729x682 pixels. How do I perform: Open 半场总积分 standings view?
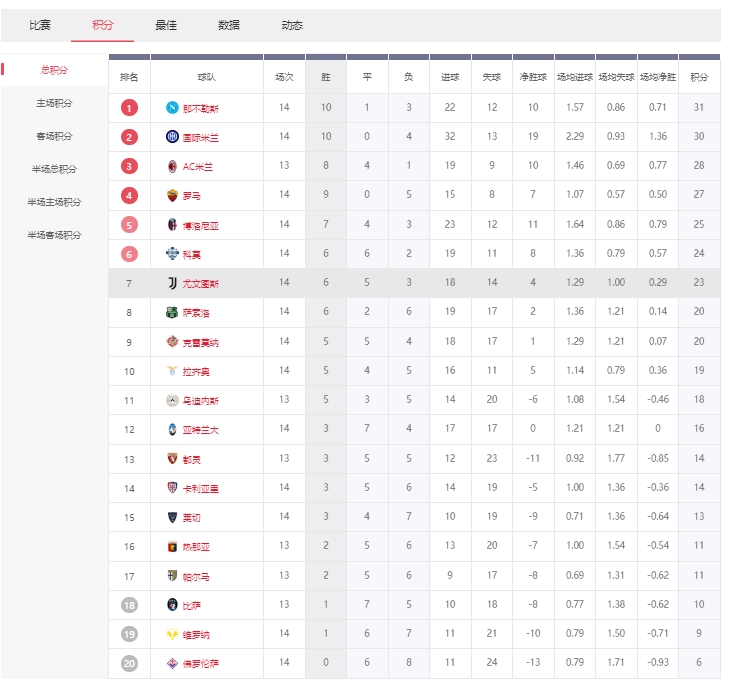[x=54, y=169]
